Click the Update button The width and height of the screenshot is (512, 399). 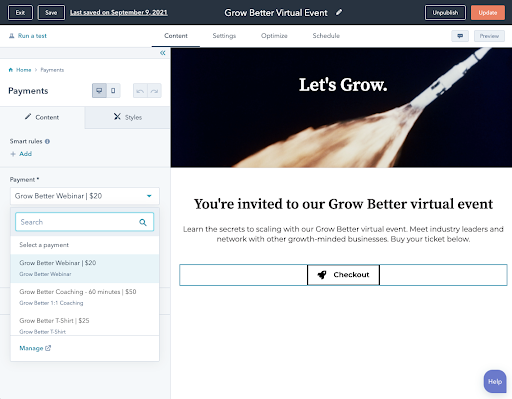(x=488, y=13)
